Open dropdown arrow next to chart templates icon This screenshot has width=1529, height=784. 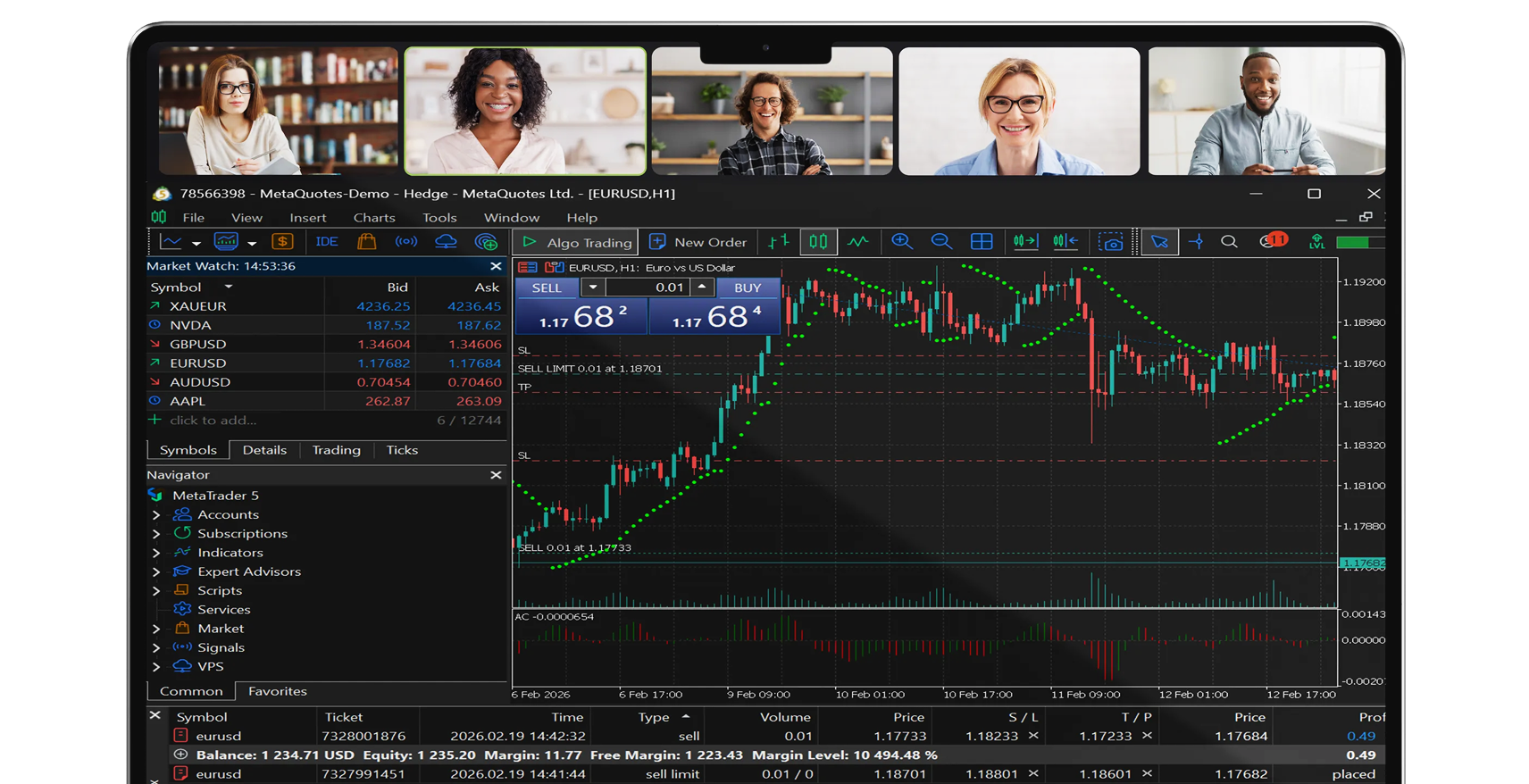coord(252,243)
